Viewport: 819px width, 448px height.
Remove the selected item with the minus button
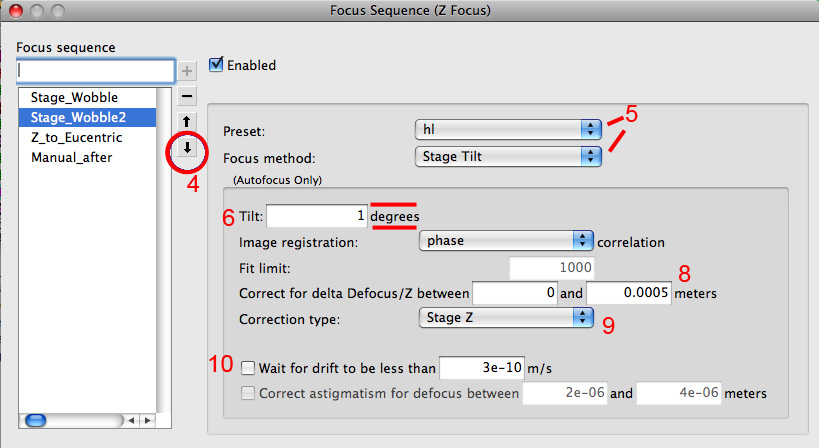pos(187,96)
